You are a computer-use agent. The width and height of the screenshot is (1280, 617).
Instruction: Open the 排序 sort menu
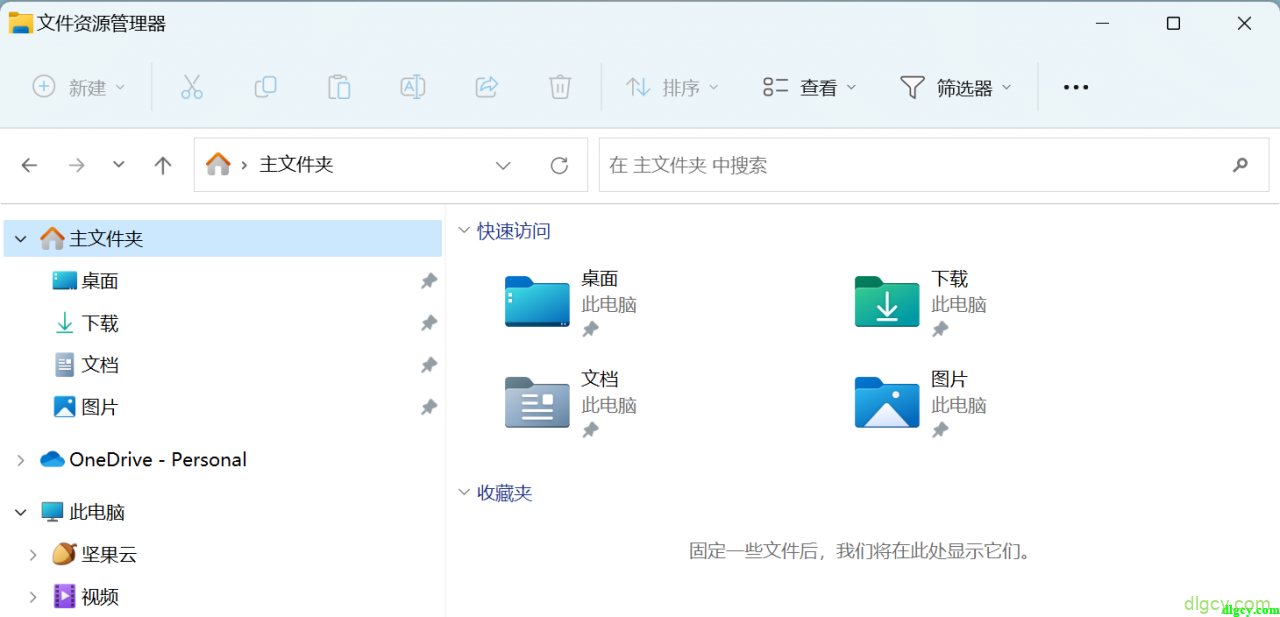tap(672, 88)
